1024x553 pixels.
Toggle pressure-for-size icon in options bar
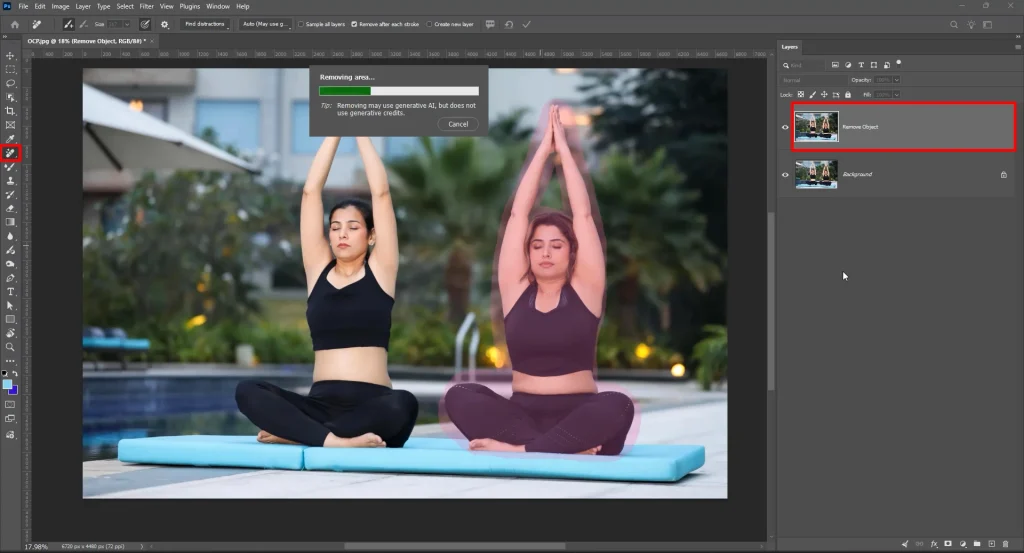tap(145, 24)
